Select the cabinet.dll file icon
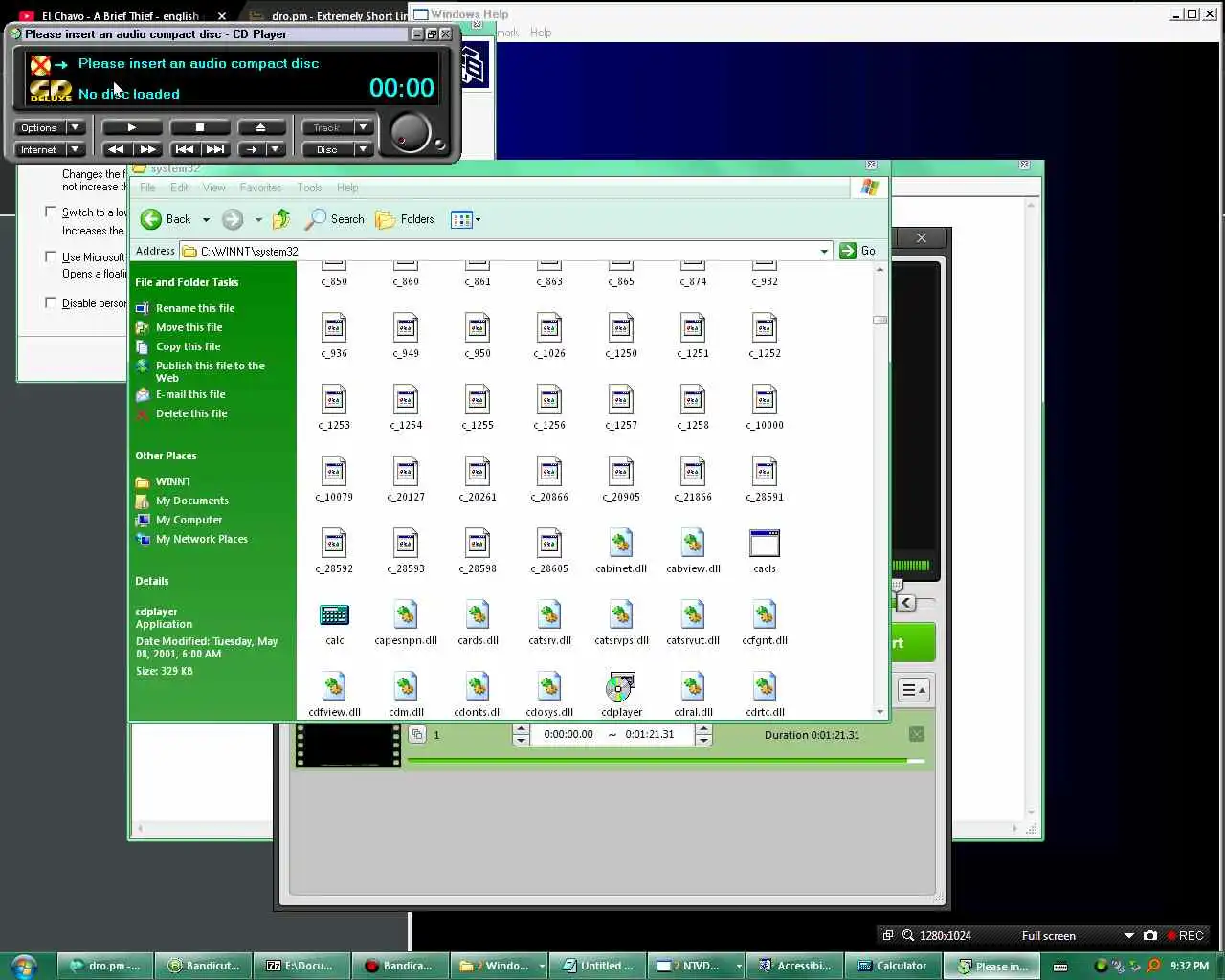The width and height of the screenshot is (1225, 980). (621, 544)
